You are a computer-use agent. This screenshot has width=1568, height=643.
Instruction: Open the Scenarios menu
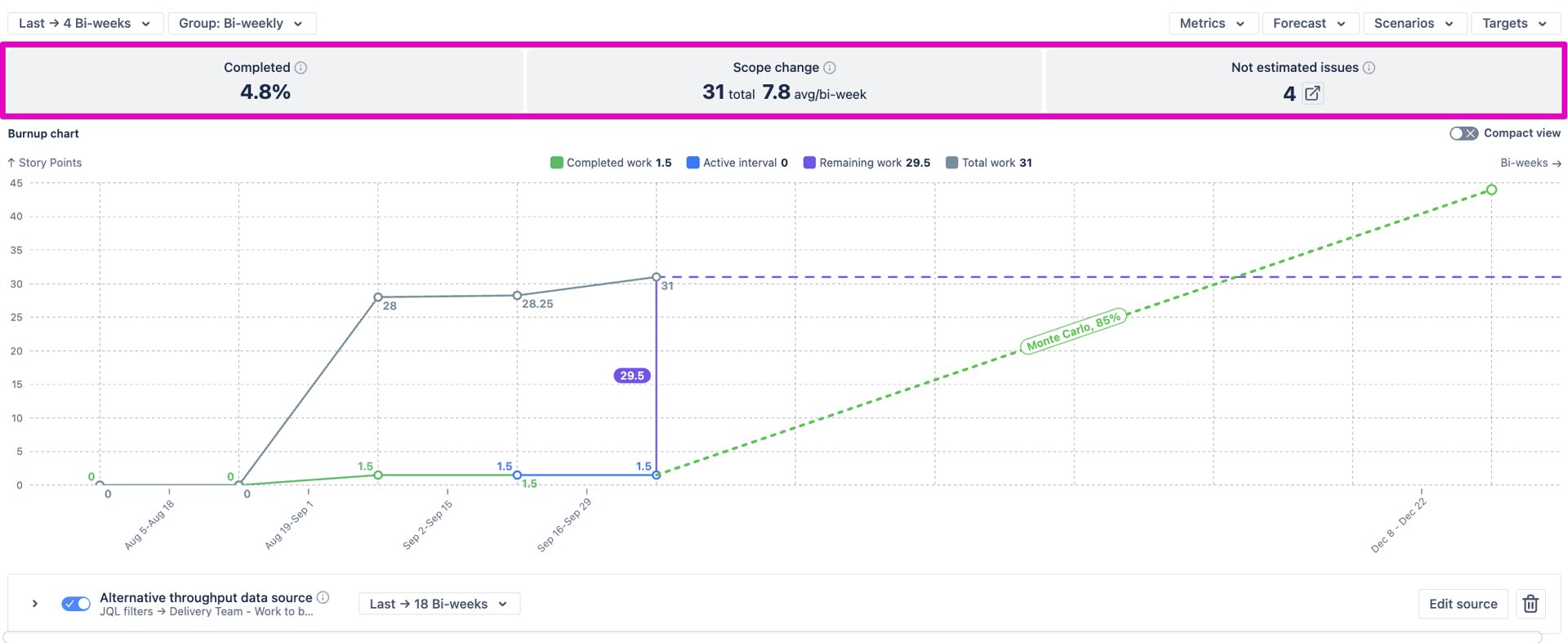[x=1414, y=24]
